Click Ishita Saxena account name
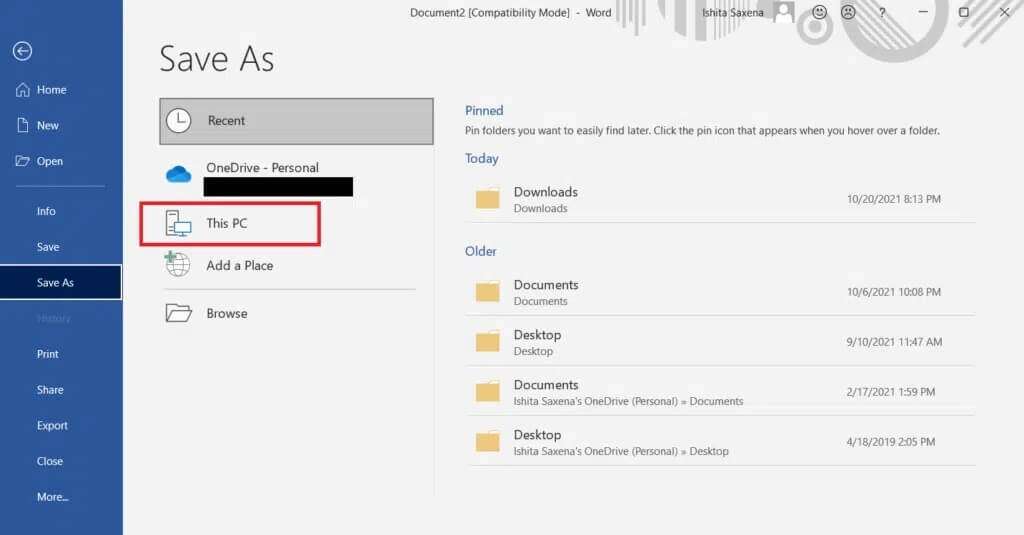The image size is (1024, 535). (x=732, y=12)
